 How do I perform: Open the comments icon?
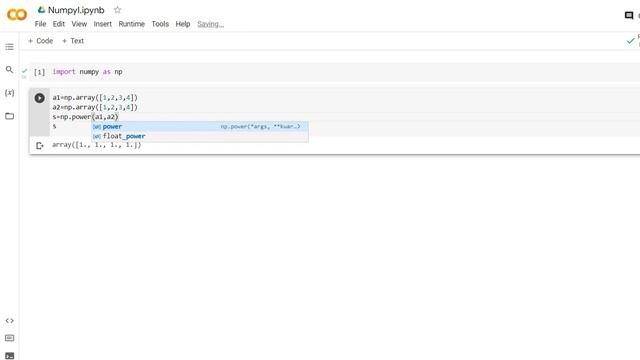click(629, 16)
